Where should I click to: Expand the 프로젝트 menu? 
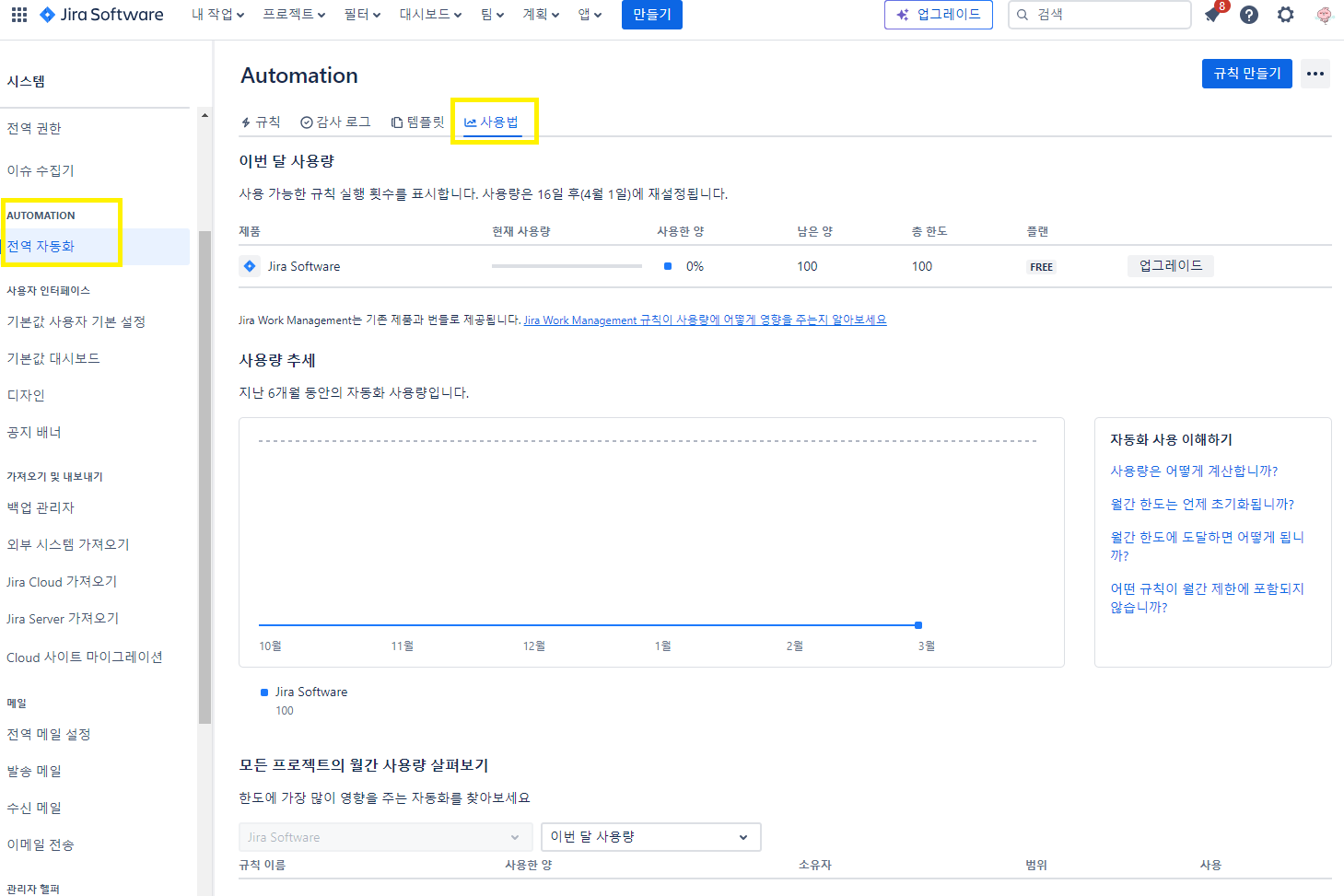pos(294,15)
